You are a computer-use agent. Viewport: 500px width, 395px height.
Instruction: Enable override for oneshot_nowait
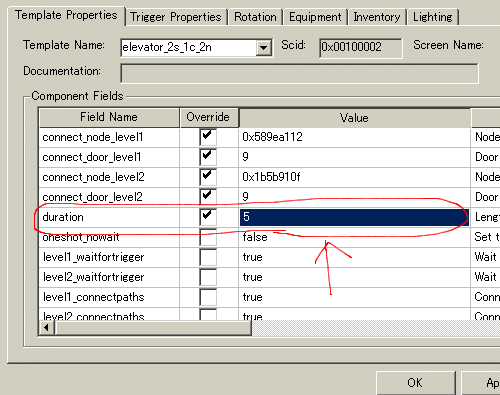pos(208,237)
